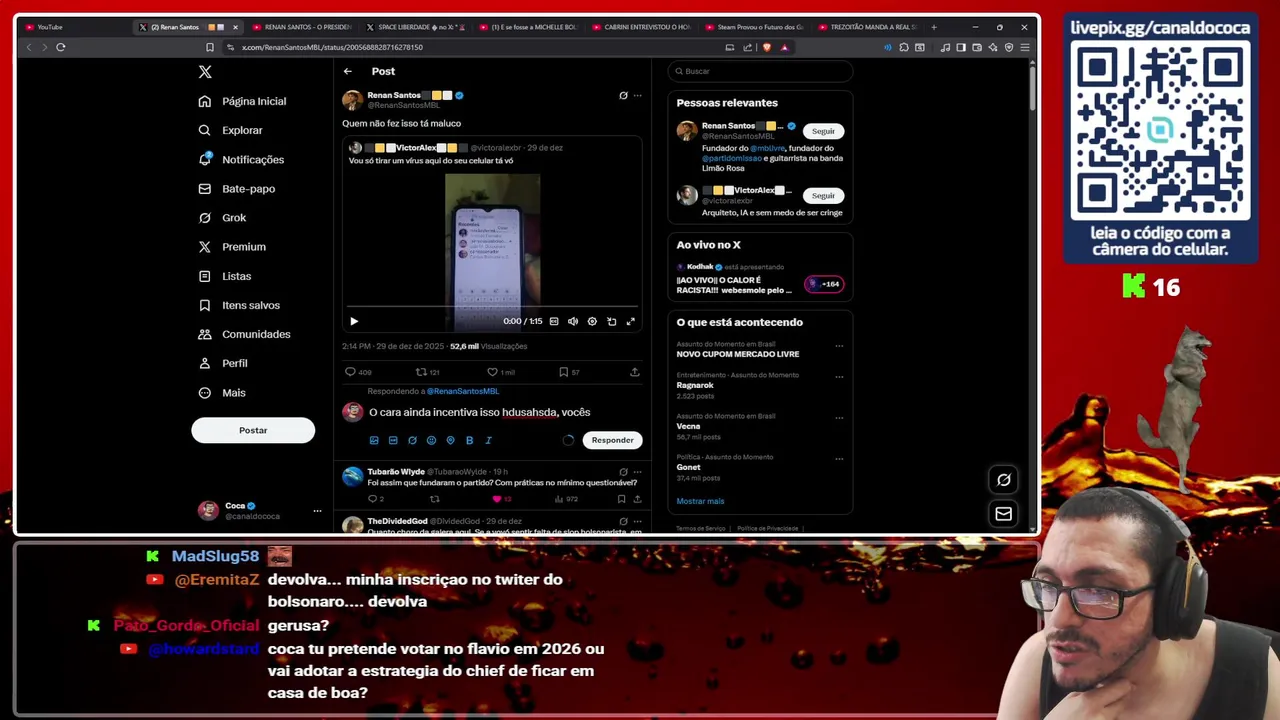Viewport: 1280px width, 720px height.
Task: Go back with the Post arrow
Action: pyautogui.click(x=347, y=71)
